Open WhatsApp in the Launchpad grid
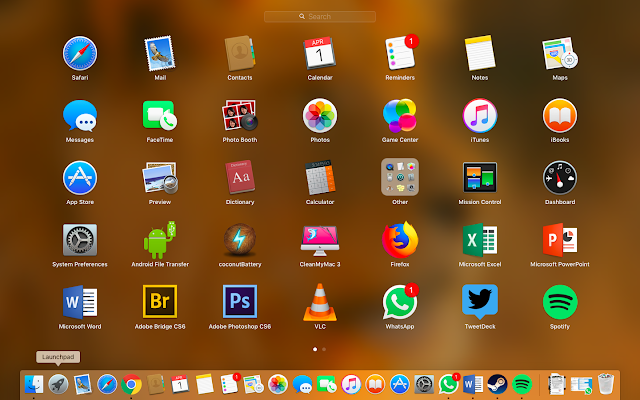 click(400, 302)
